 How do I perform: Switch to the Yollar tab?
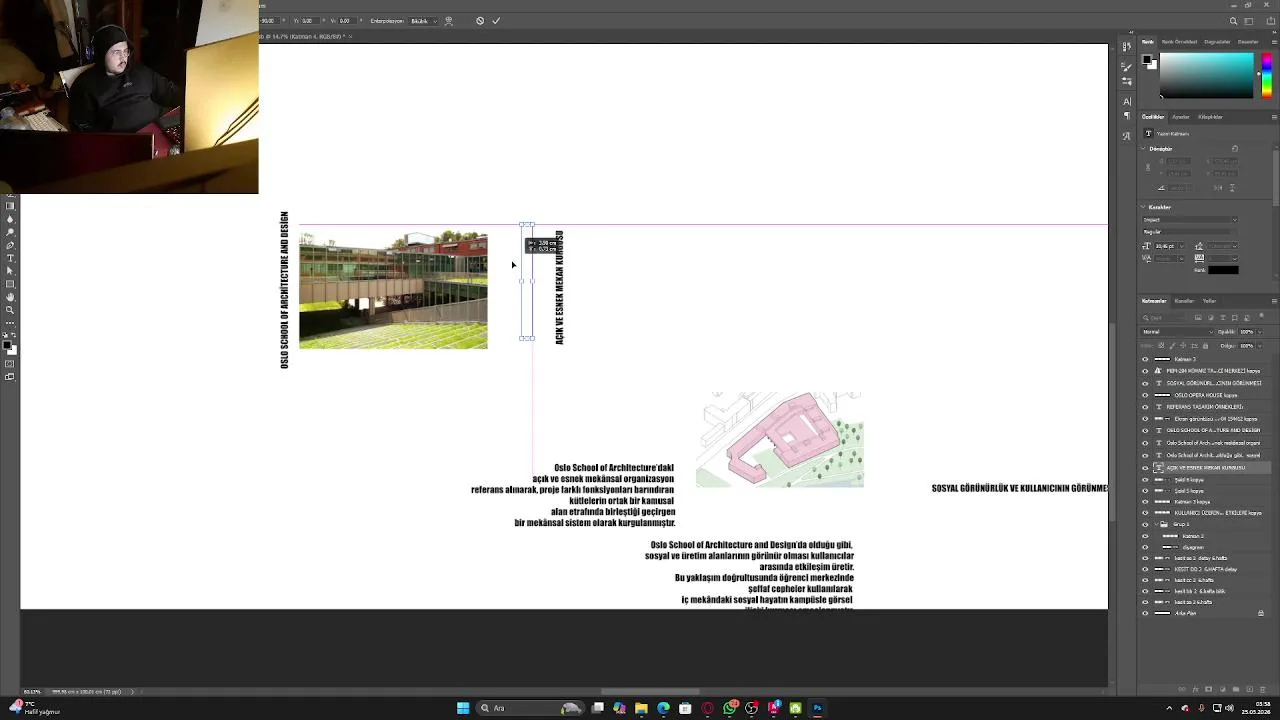click(x=1210, y=300)
